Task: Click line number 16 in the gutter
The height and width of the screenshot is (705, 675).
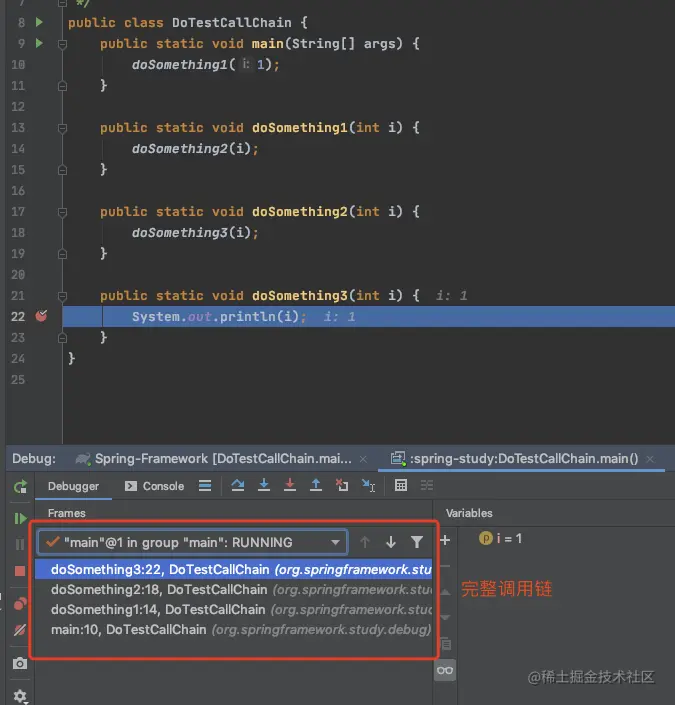Action: [18, 191]
